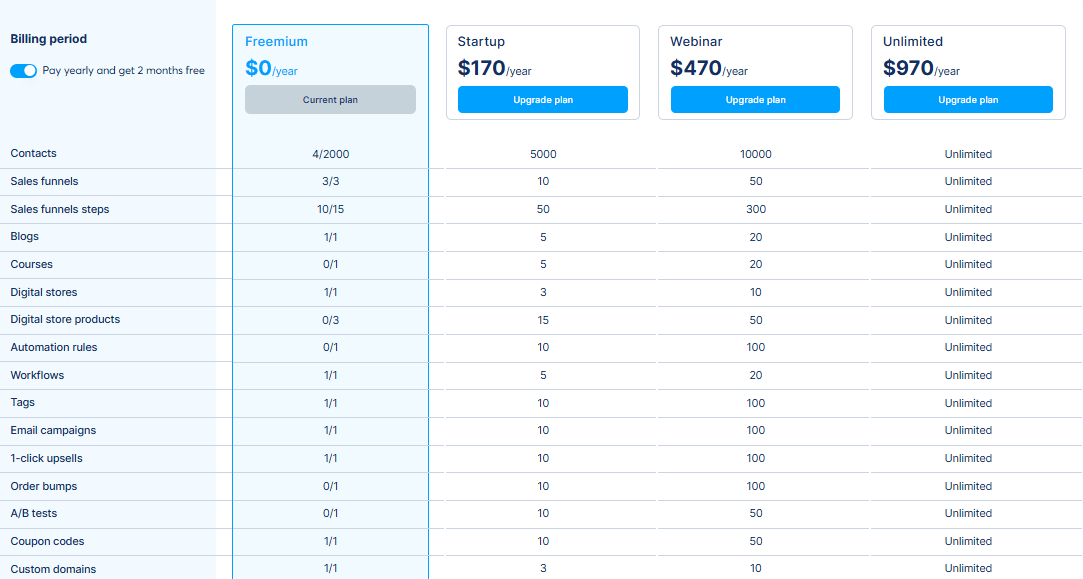The image size is (1083, 579).
Task: Click the $970/year Unlimited price
Action: click(921, 69)
